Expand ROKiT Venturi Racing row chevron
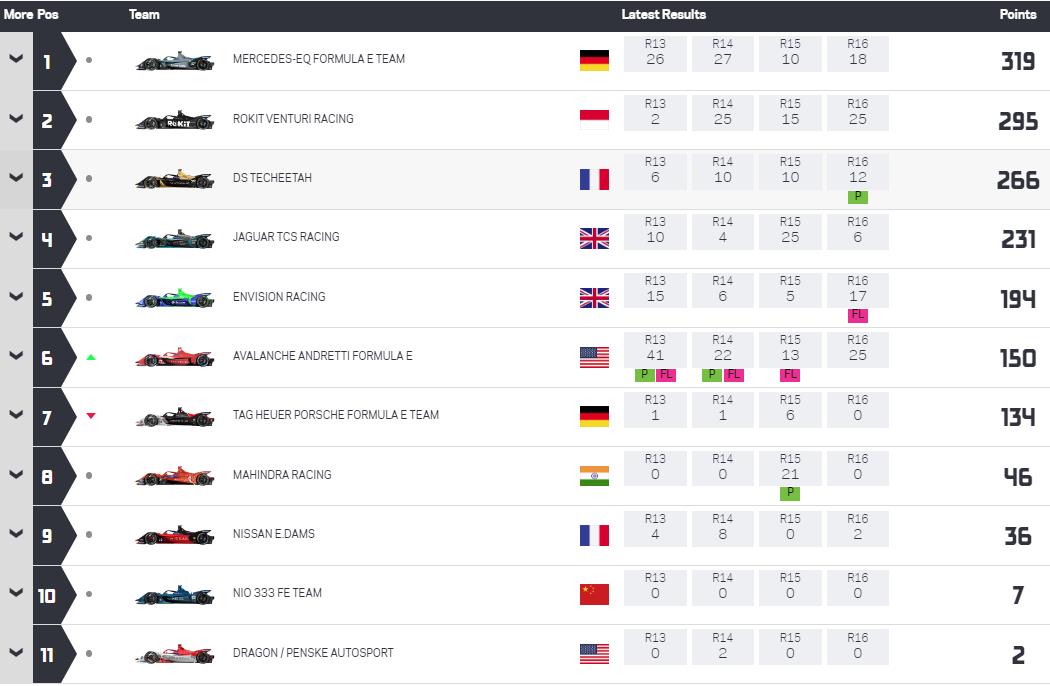Image resolution: width=1050 pixels, height=686 pixels. [16, 119]
